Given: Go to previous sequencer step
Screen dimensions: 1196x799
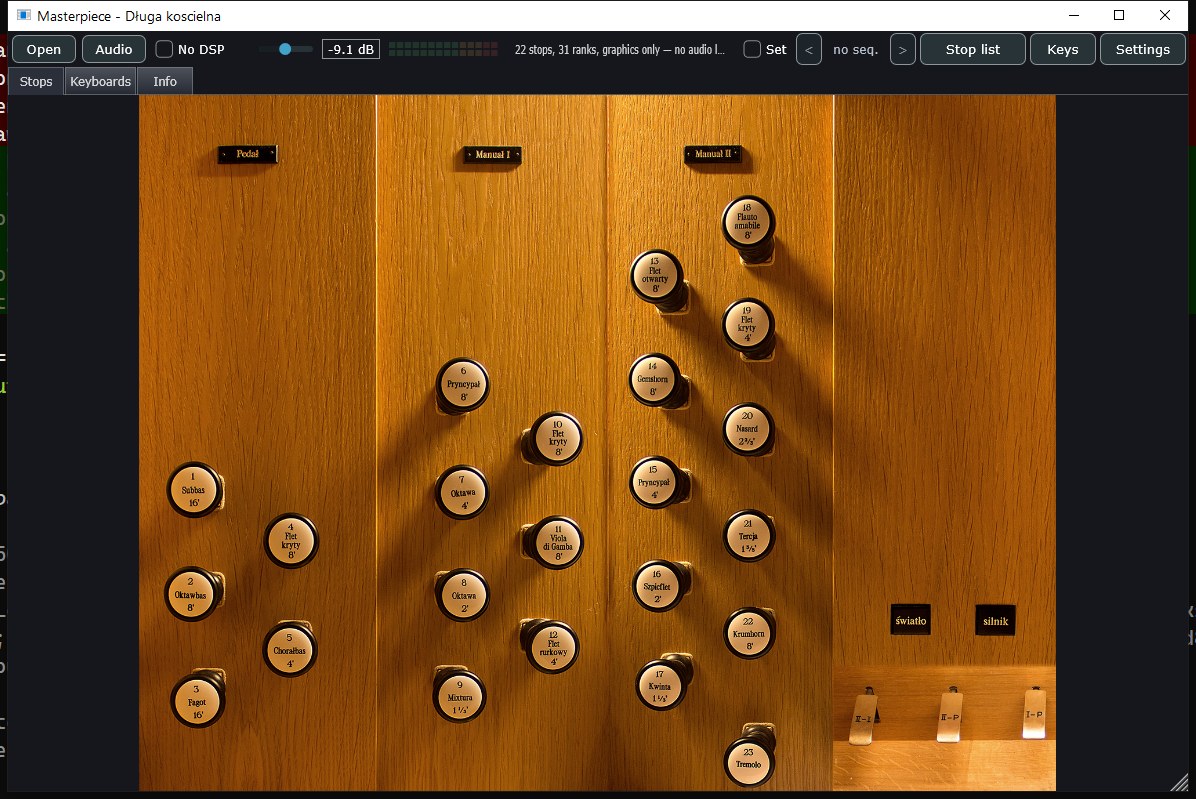Looking at the screenshot, I should [x=809, y=50].
